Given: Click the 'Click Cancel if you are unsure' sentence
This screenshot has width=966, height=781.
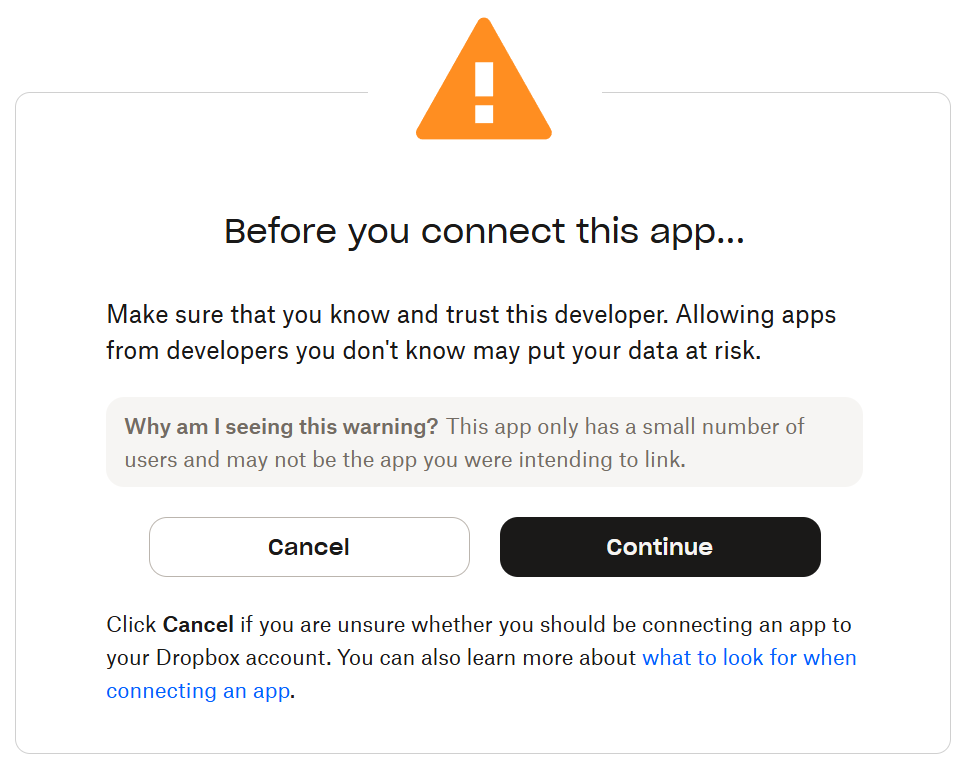Looking at the screenshot, I should 479,625.
